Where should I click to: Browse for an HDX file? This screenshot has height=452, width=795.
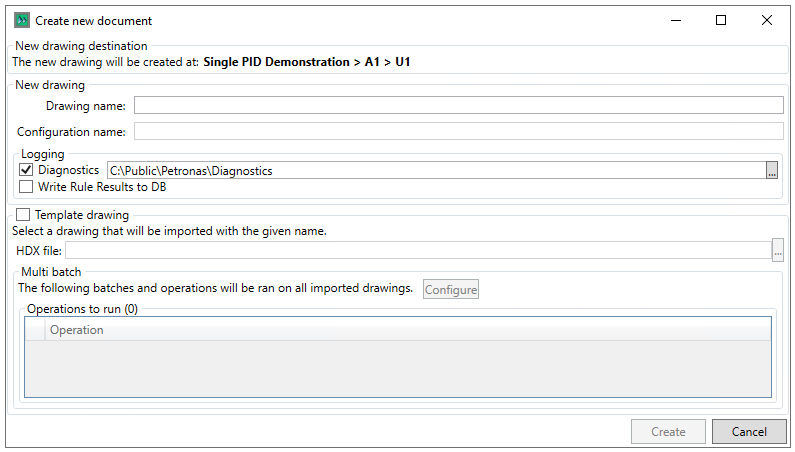777,250
